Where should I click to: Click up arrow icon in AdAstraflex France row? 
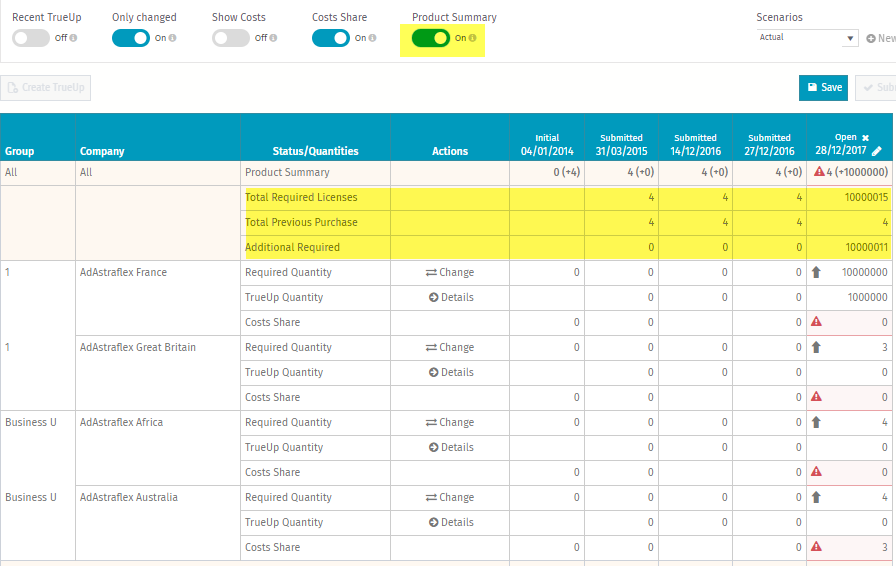[x=817, y=272]
